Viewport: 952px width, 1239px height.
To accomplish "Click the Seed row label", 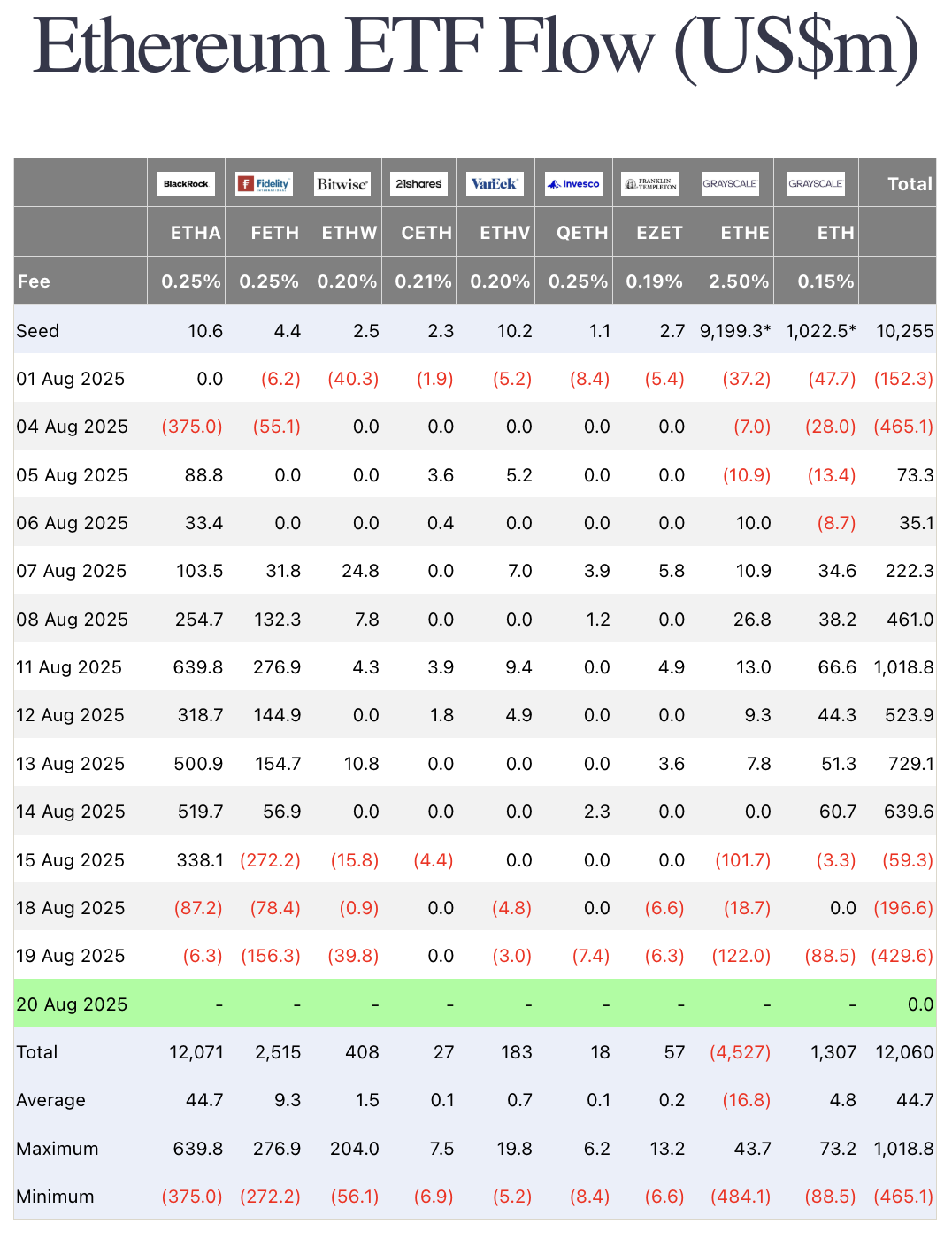I will click(x=38, y=331).
